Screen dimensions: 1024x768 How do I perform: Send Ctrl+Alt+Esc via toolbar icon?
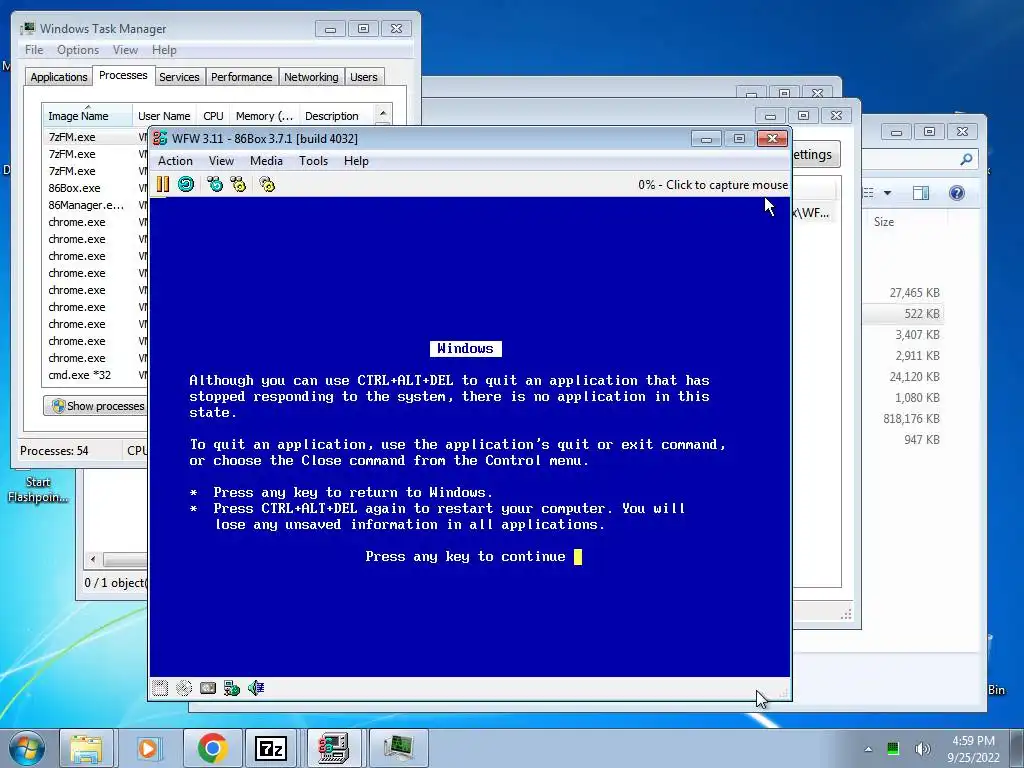[238, 185]
